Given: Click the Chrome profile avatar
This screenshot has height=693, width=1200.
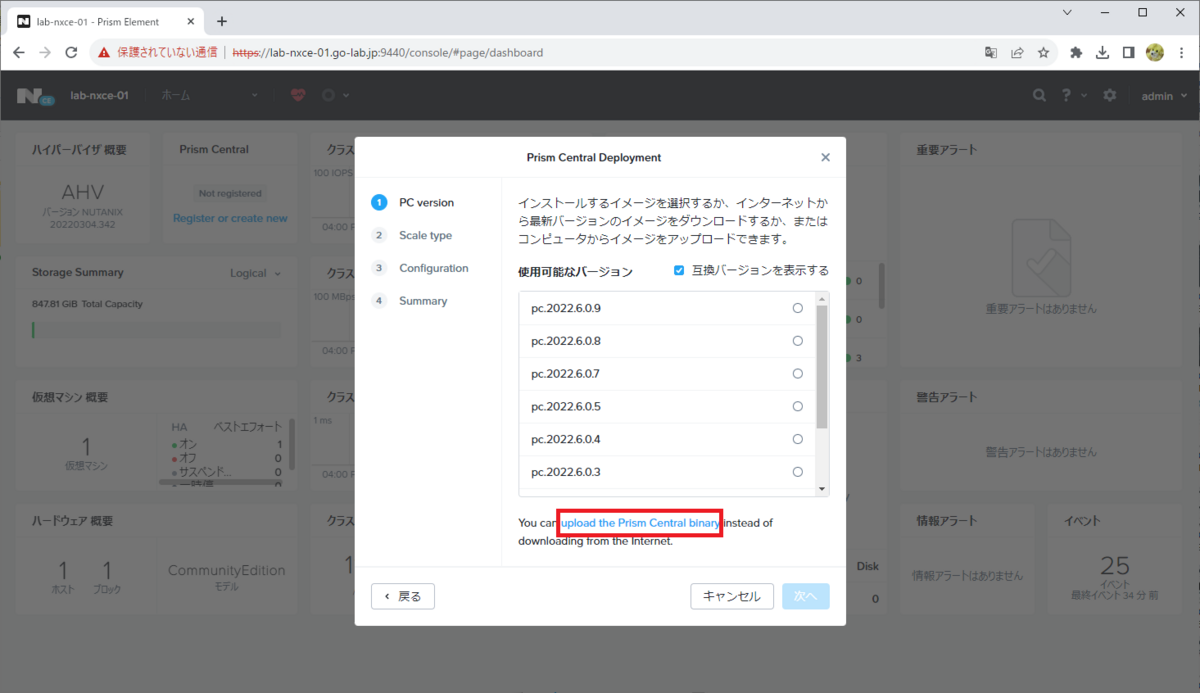Looking at the screenshot, I should point(1154,52).
